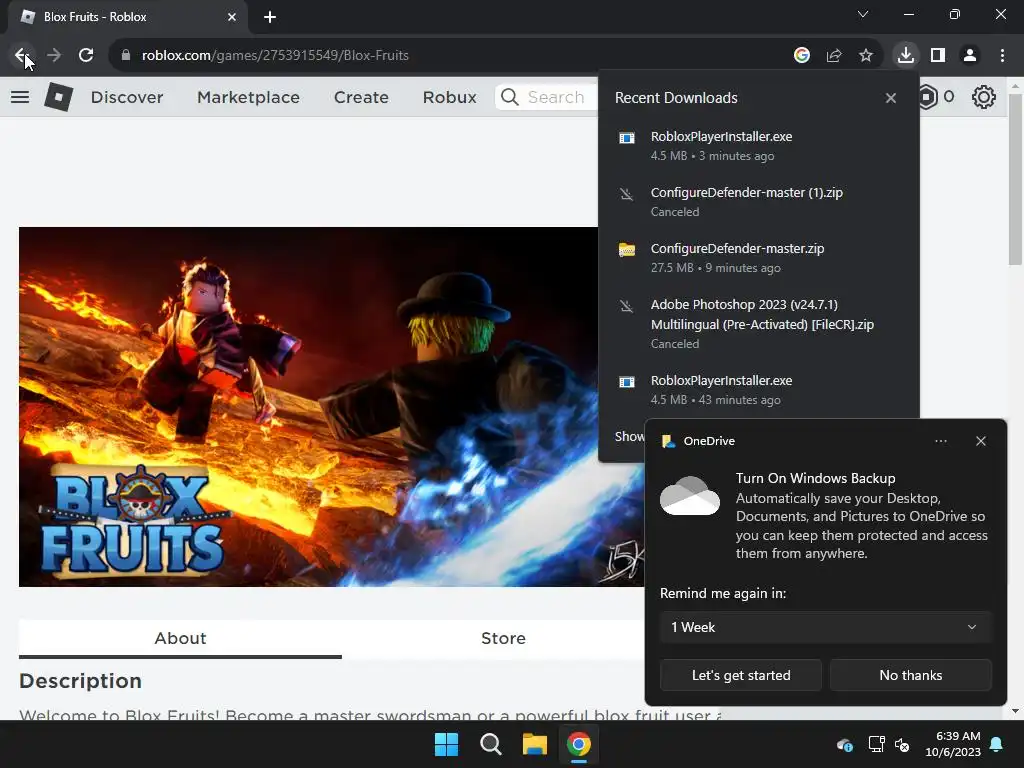The width and height of the screenshot is (1024, 768).
Task: Open the Chrome side panel icon
Action: click(938, 56)
